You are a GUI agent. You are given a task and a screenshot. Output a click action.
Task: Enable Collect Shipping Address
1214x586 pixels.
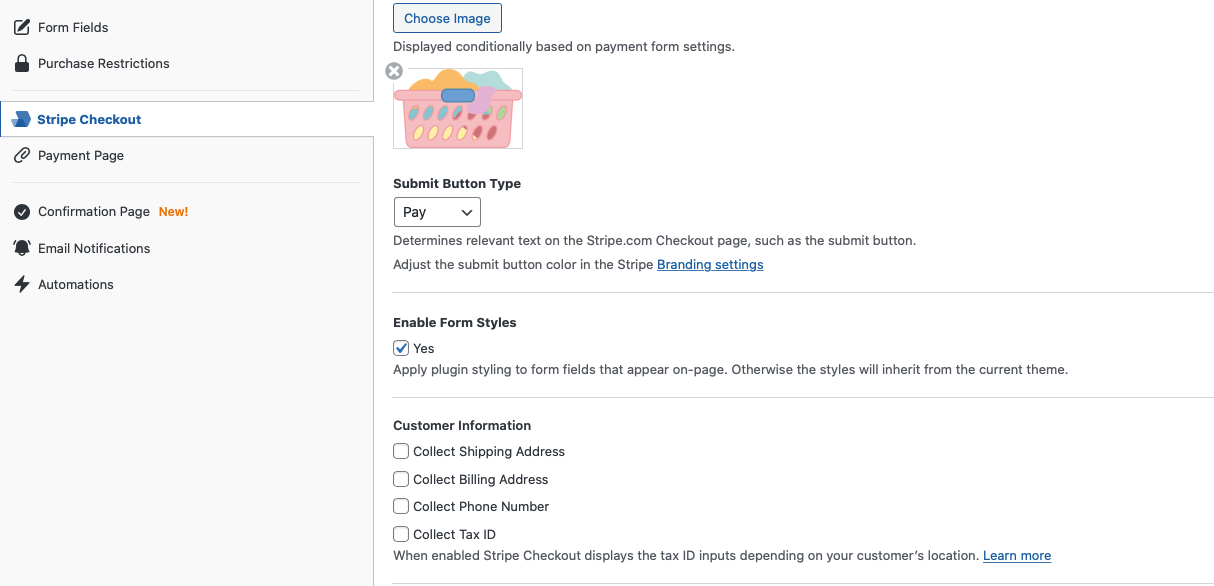[x=401, y=451]
